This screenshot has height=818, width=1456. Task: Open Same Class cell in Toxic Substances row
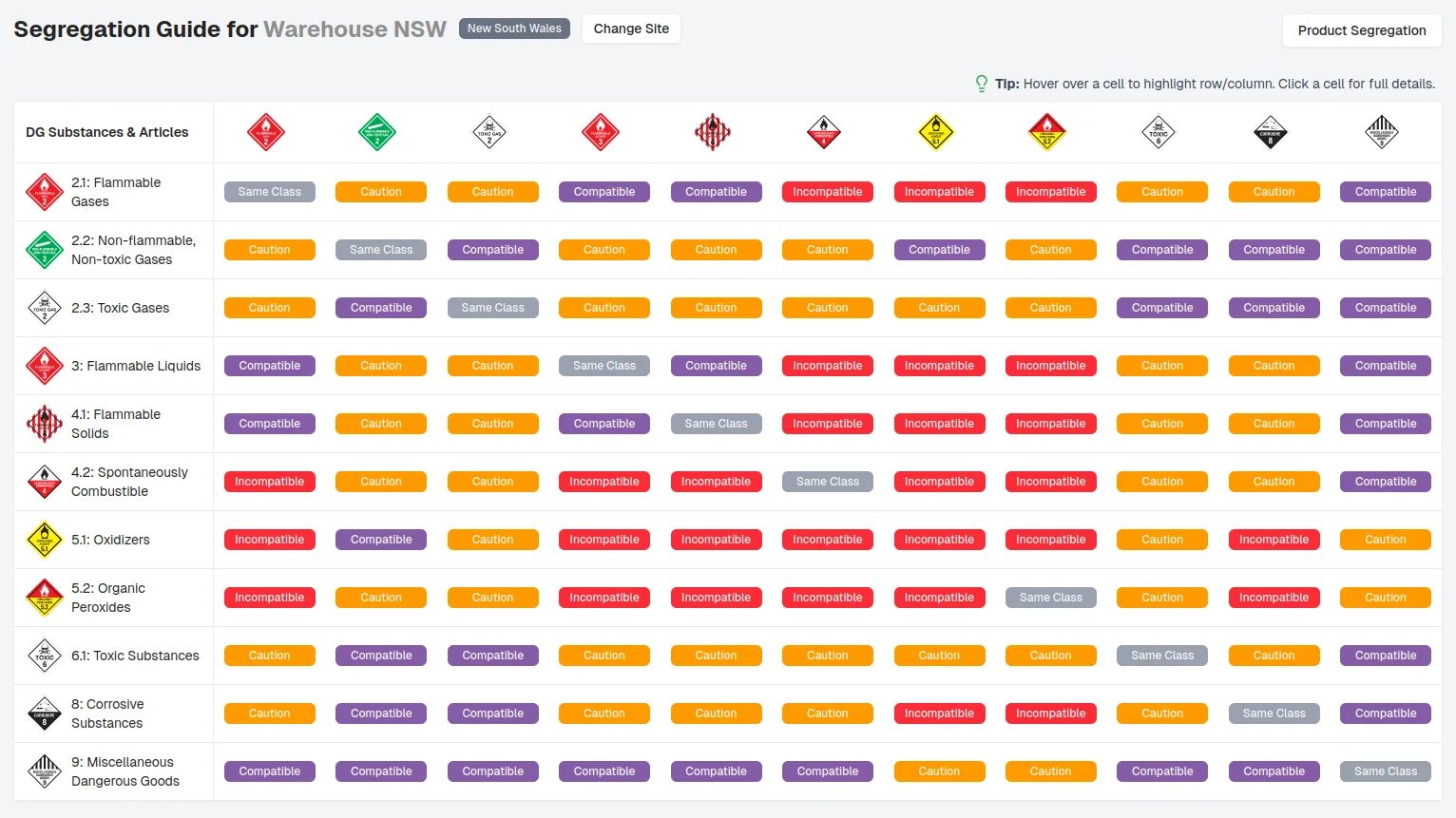(x=1162, y=656)
